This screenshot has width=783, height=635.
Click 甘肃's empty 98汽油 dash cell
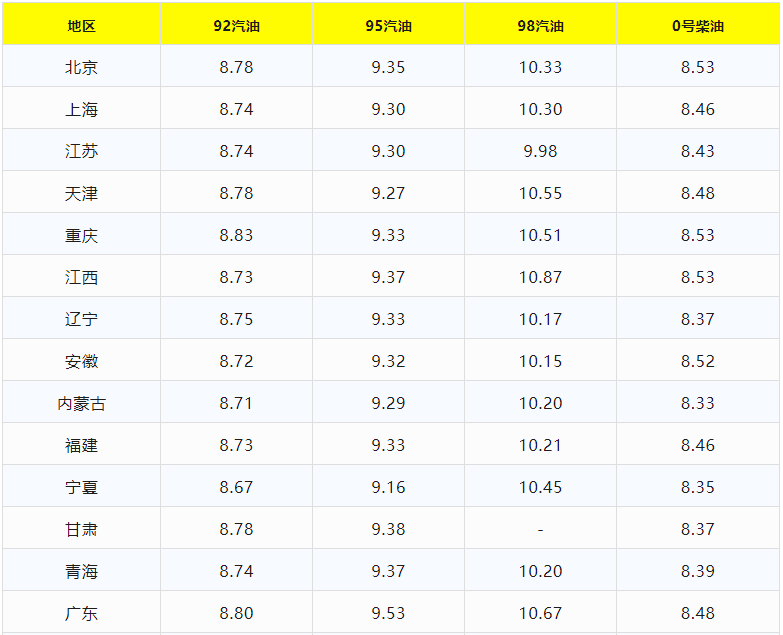(540, 530)
